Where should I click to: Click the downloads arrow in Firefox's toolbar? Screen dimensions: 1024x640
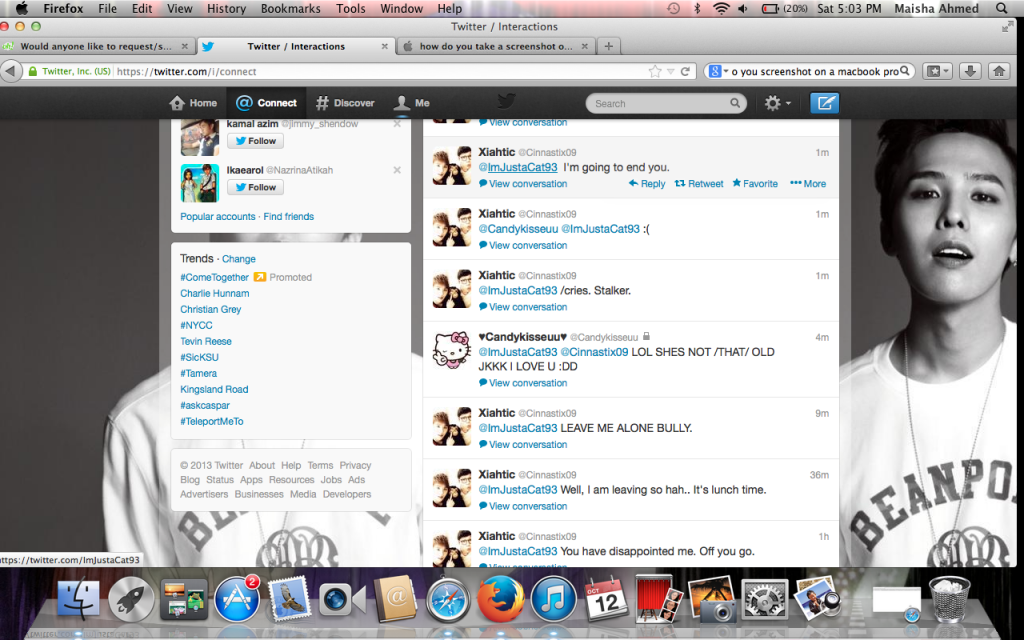(x=969, y=71)
